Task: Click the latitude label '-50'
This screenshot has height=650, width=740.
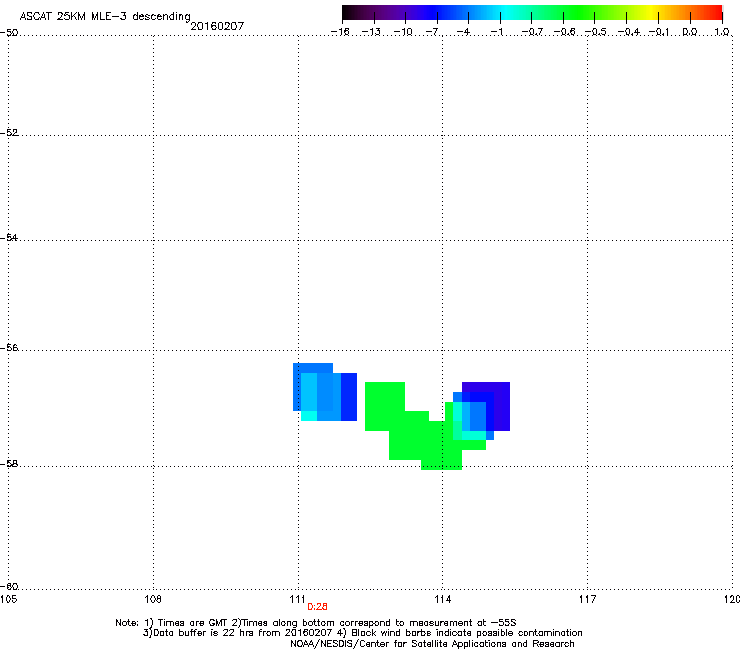Action: point(9,32)
